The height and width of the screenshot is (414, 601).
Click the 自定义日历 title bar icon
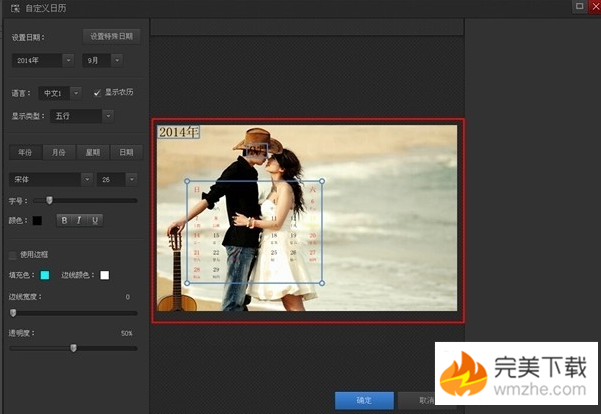click(13, 7)
